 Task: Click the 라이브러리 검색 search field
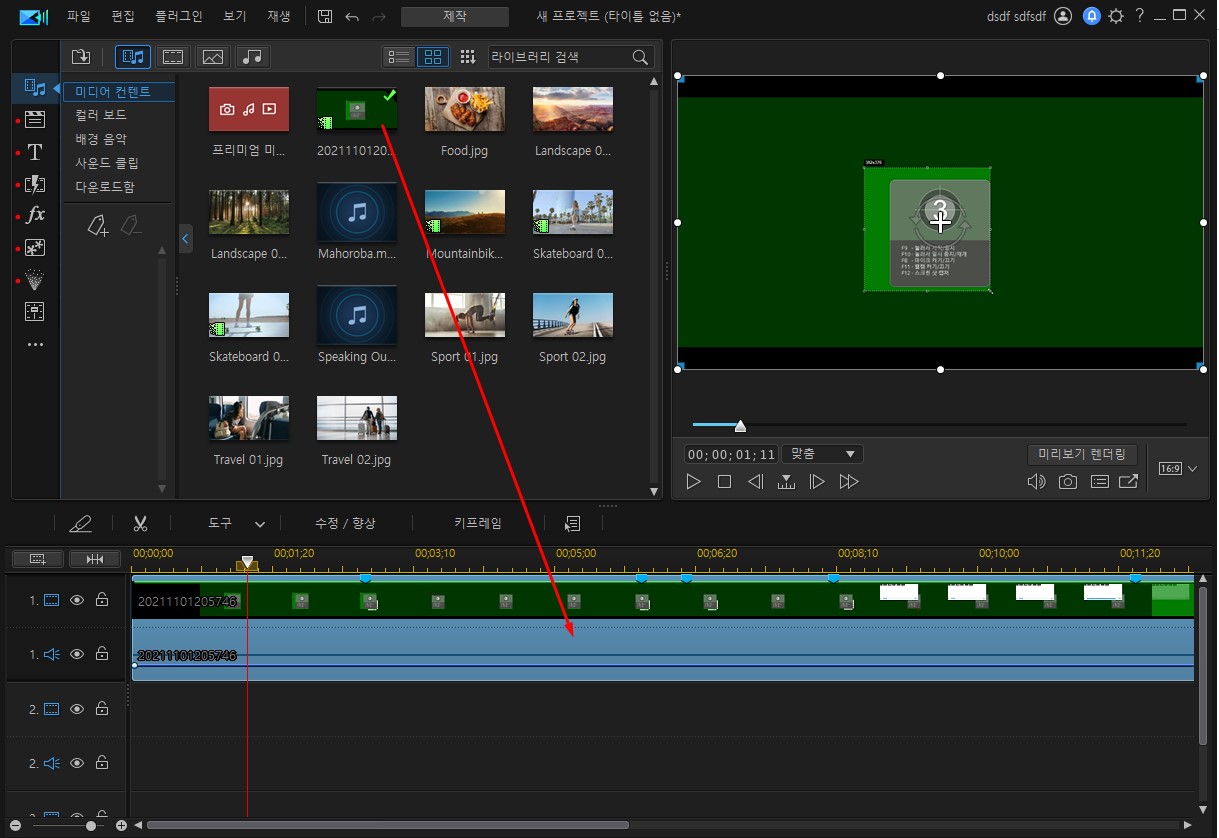(x=571, y=57)
